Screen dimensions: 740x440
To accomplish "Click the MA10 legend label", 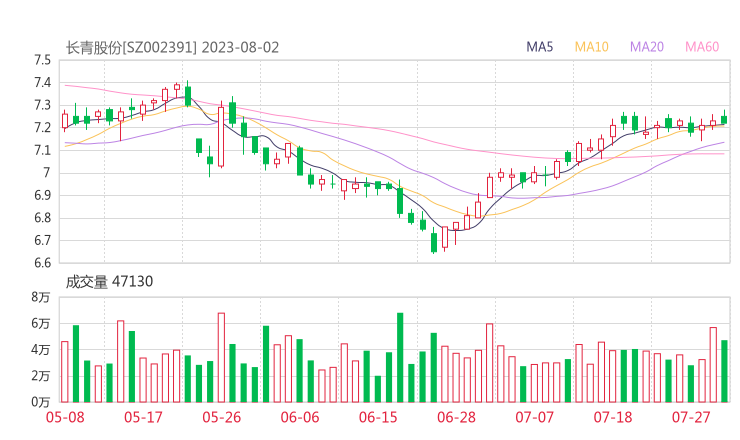I will click(x=591, y=47).
